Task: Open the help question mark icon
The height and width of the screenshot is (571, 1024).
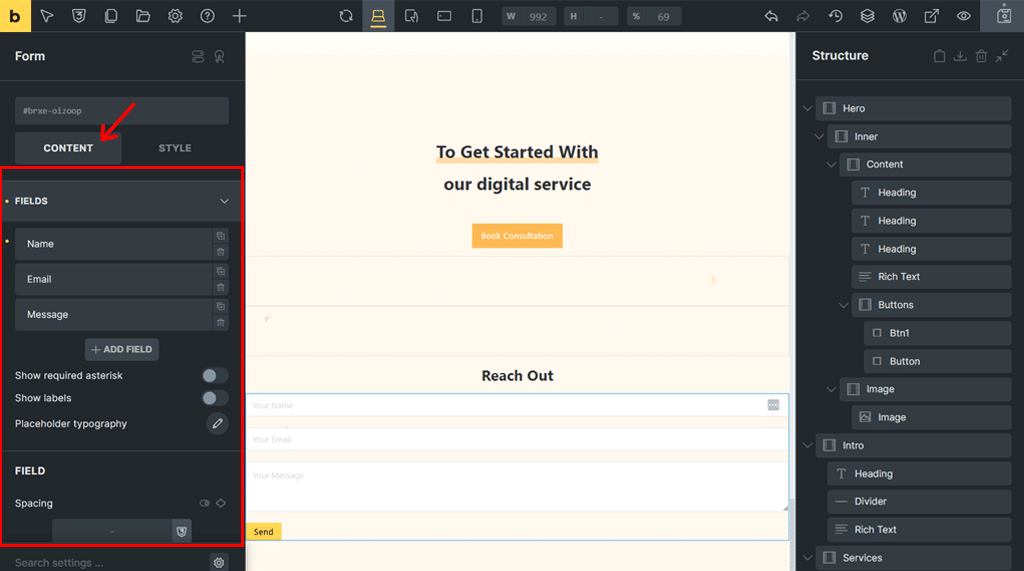Action: 207,16
